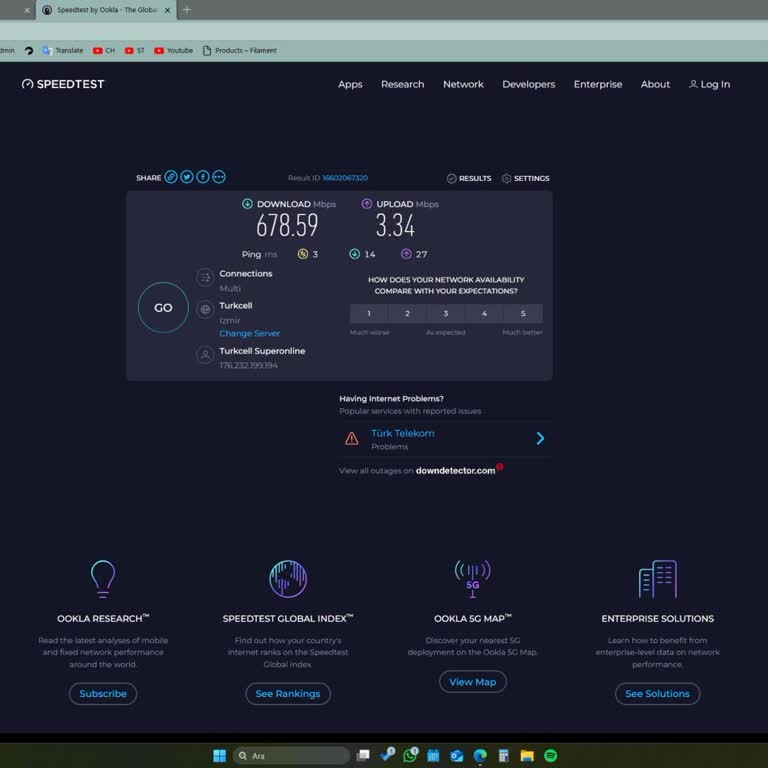Image resolution: width=768 pixels, height=768 pixels.
Task: Open the Windows Start menu
Action: coord(219,756)
